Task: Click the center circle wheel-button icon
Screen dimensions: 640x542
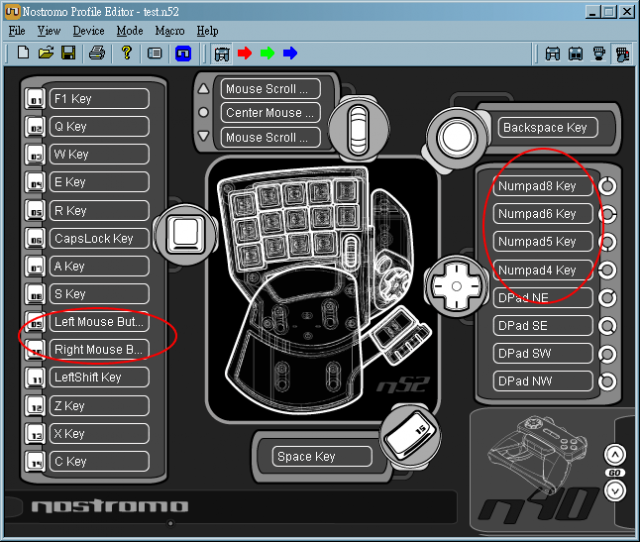Action: click(203, 112)
